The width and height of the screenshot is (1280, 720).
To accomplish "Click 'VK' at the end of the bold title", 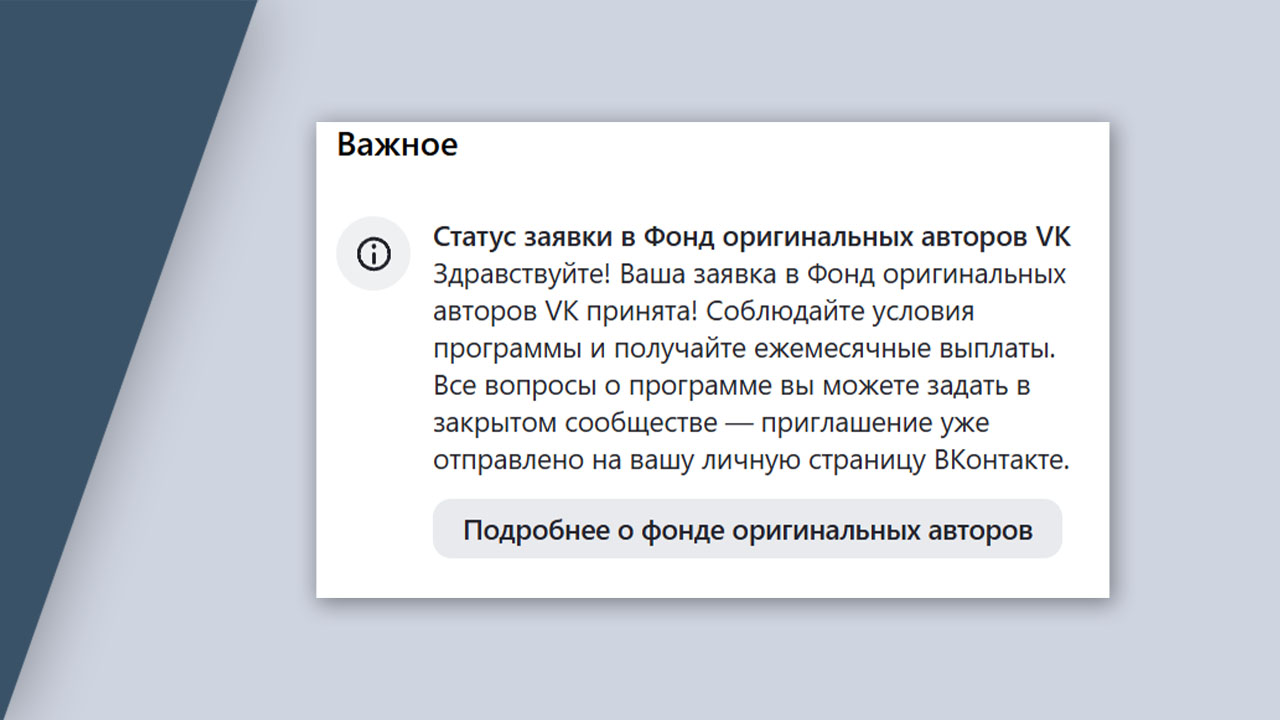I will coord(1052,237).
